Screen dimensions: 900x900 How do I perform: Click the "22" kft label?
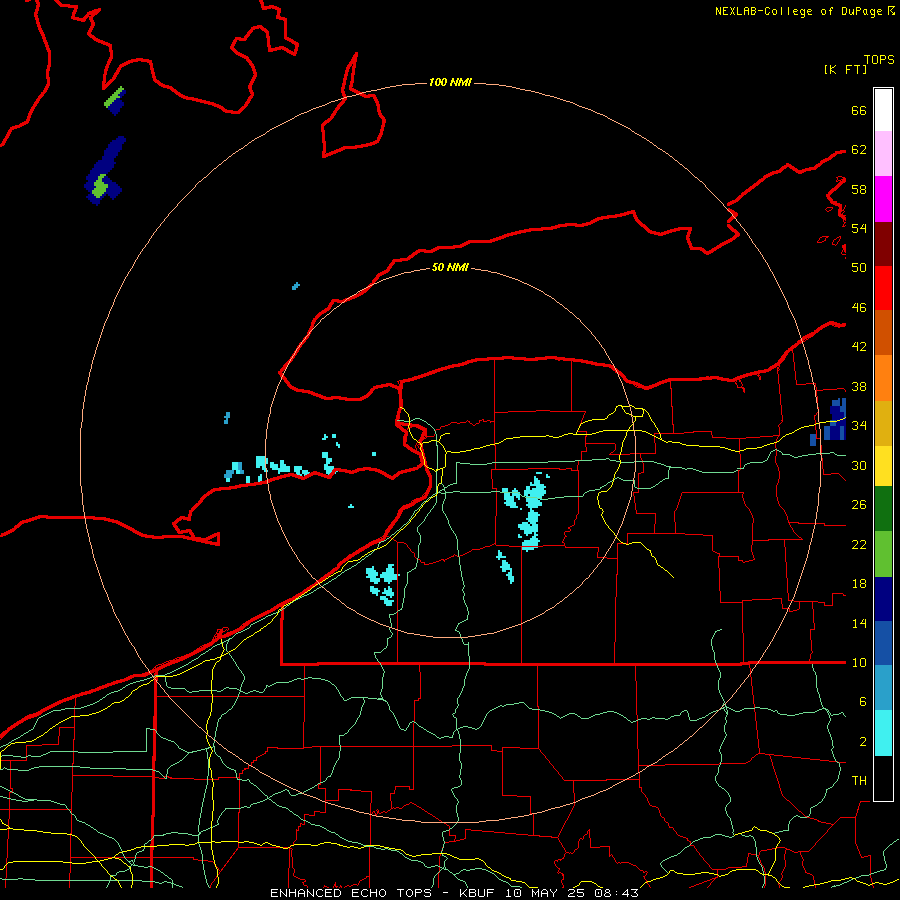(859, 544)
